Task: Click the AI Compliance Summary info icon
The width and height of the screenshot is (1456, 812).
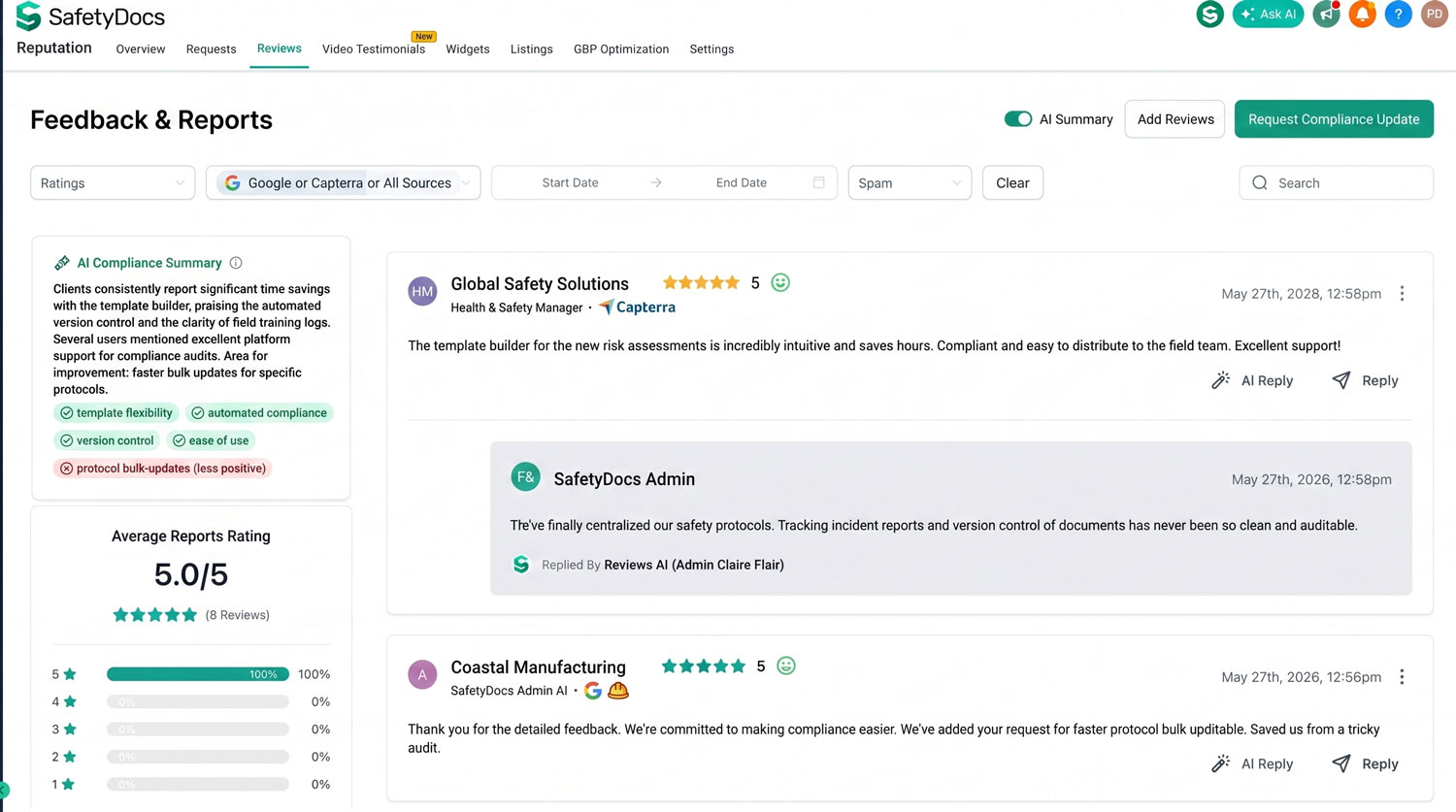Action: (236, 263)
